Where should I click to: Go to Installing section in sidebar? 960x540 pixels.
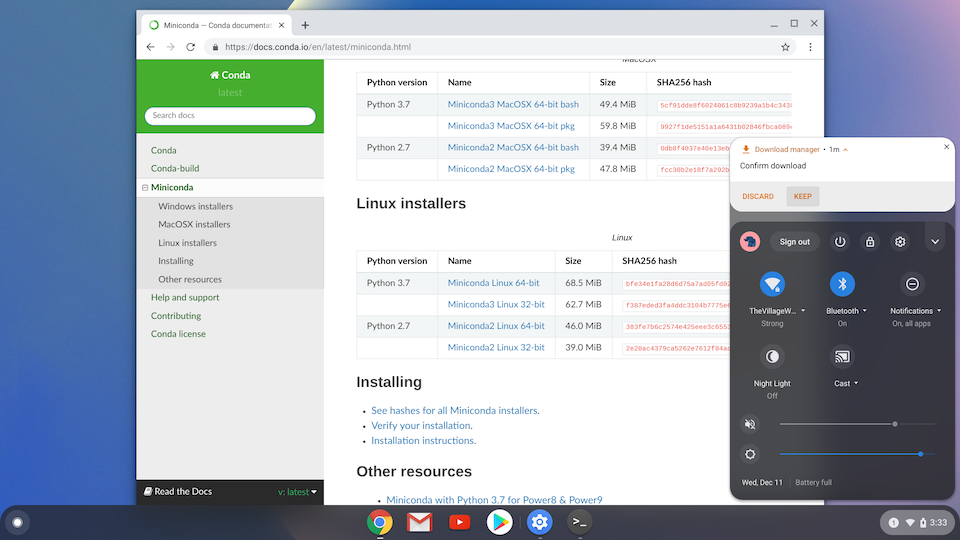[x=176, y=261]
